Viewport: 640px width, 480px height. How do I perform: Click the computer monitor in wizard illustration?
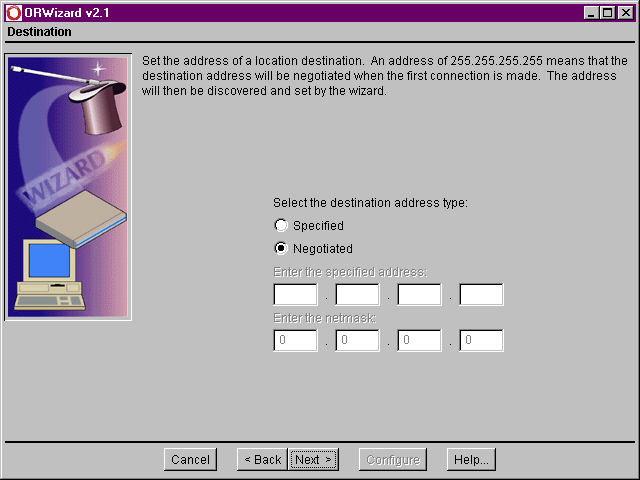tap(50, 262)
